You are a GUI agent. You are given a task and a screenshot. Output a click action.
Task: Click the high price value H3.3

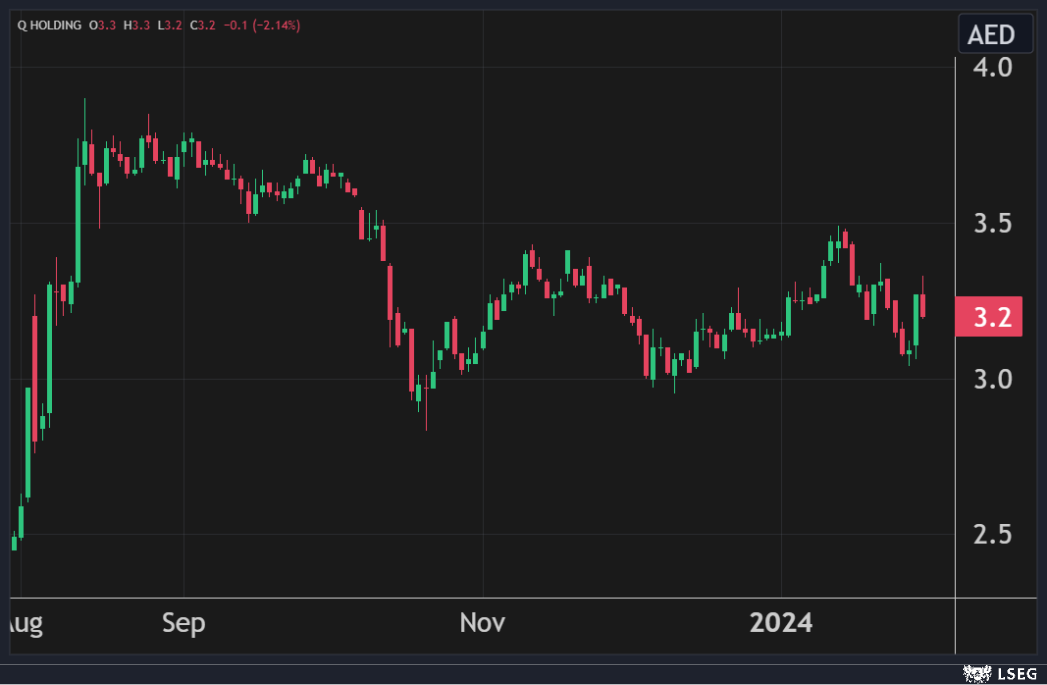(137, 25)
